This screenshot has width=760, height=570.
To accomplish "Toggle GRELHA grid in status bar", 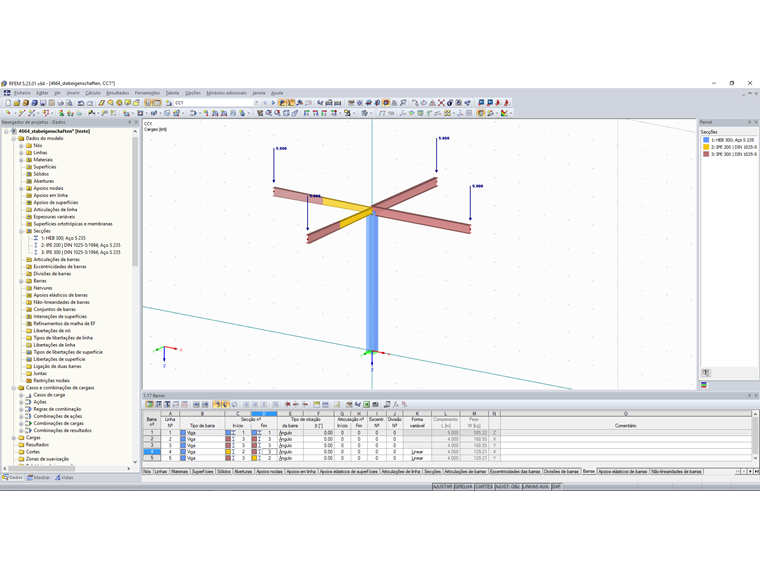I will point(464,486).
